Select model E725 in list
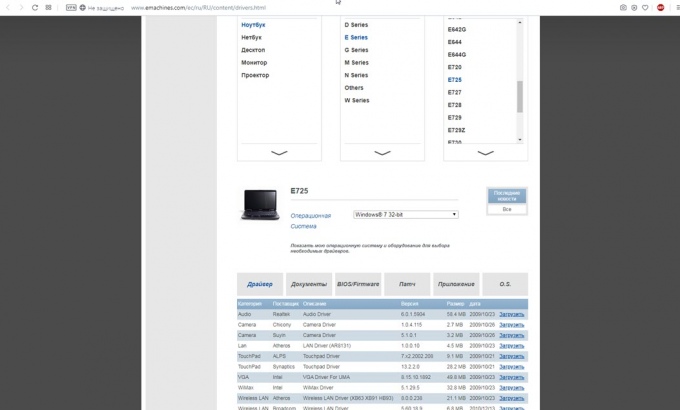The width and height of the screenshot is (680, 410). point(454,80)
